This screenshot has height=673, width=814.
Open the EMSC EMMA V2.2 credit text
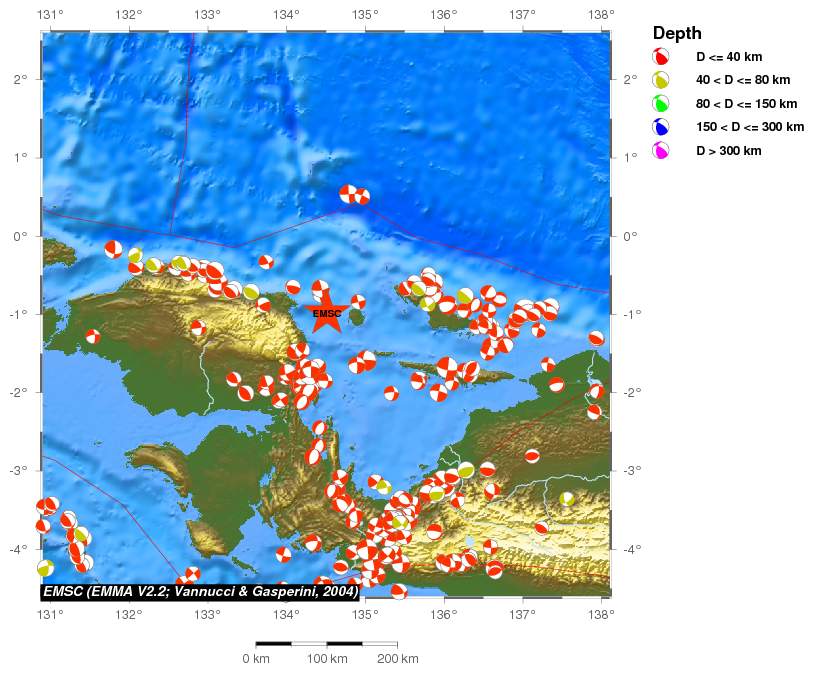[x=200, y=591]
